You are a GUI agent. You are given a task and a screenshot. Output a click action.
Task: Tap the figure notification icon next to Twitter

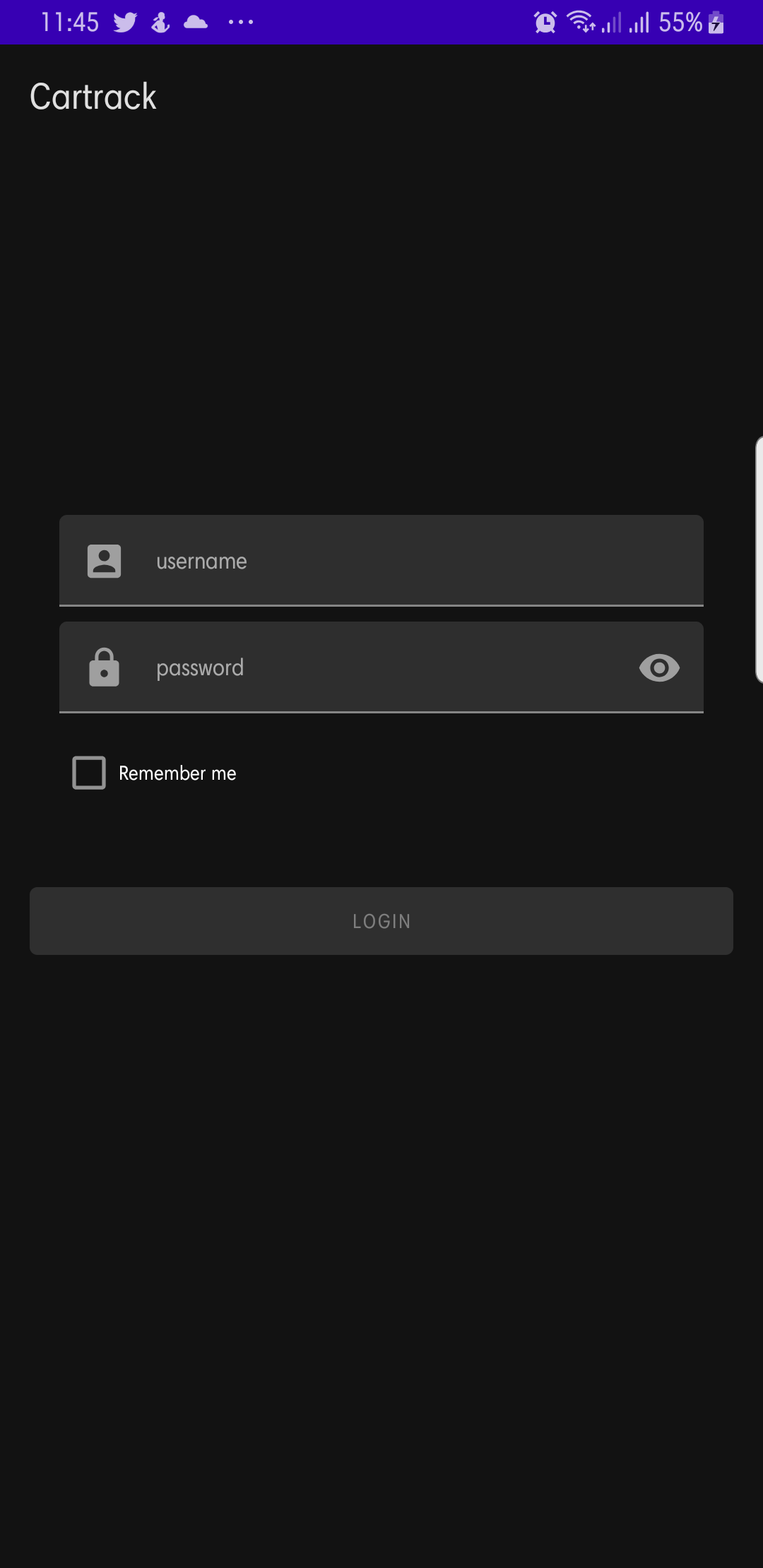(160, 23)
